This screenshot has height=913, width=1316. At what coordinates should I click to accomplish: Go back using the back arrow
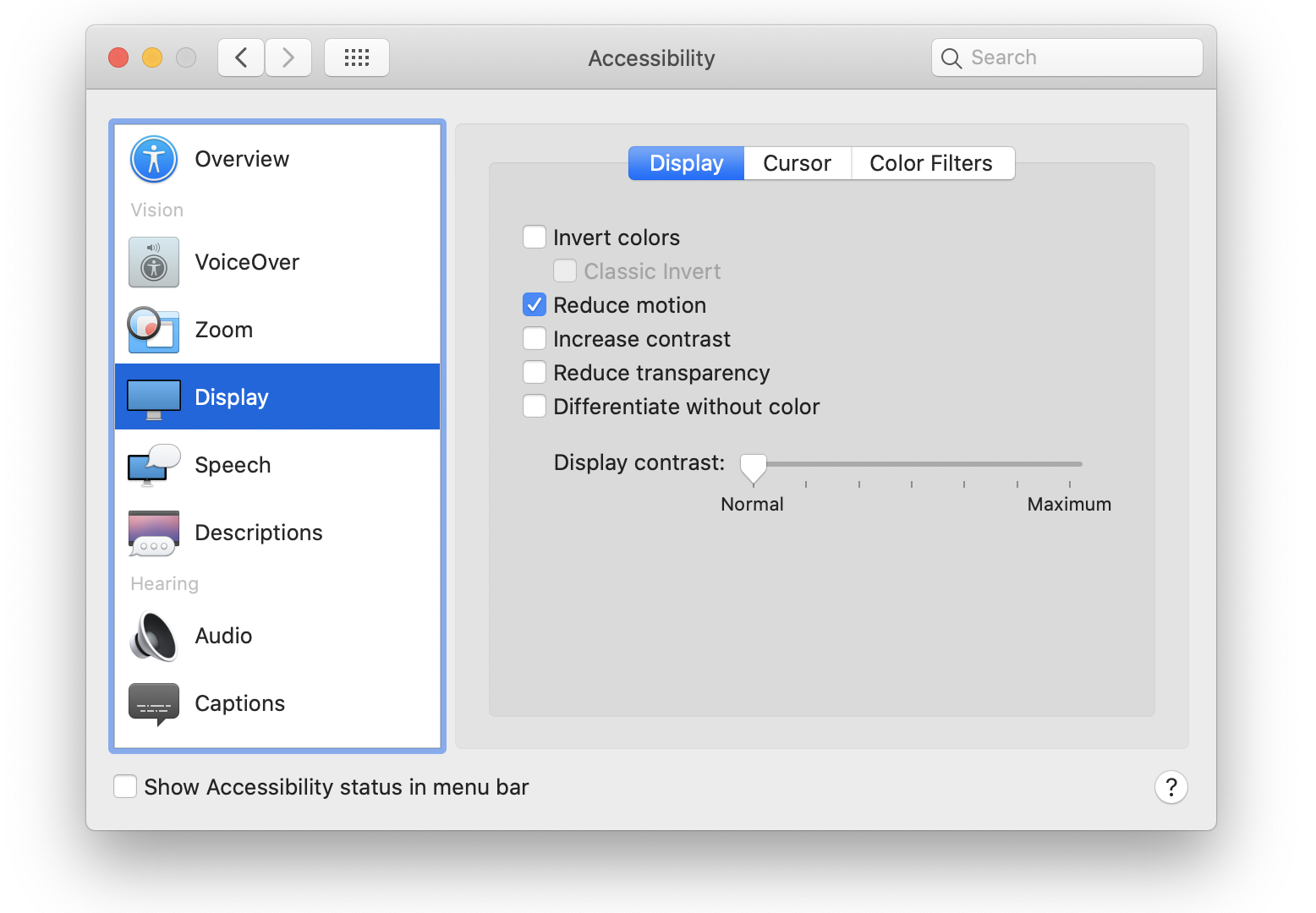click(240, 57)
